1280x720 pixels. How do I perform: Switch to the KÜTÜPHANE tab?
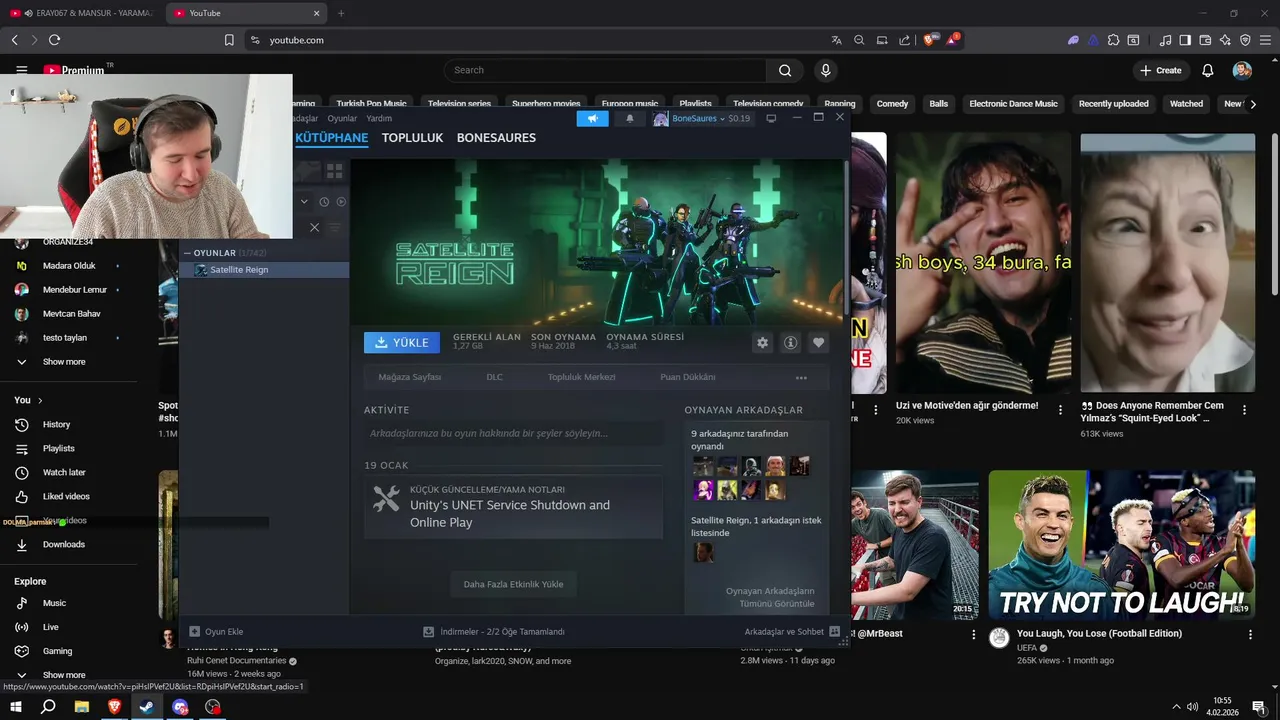click(x=331, y=138)
